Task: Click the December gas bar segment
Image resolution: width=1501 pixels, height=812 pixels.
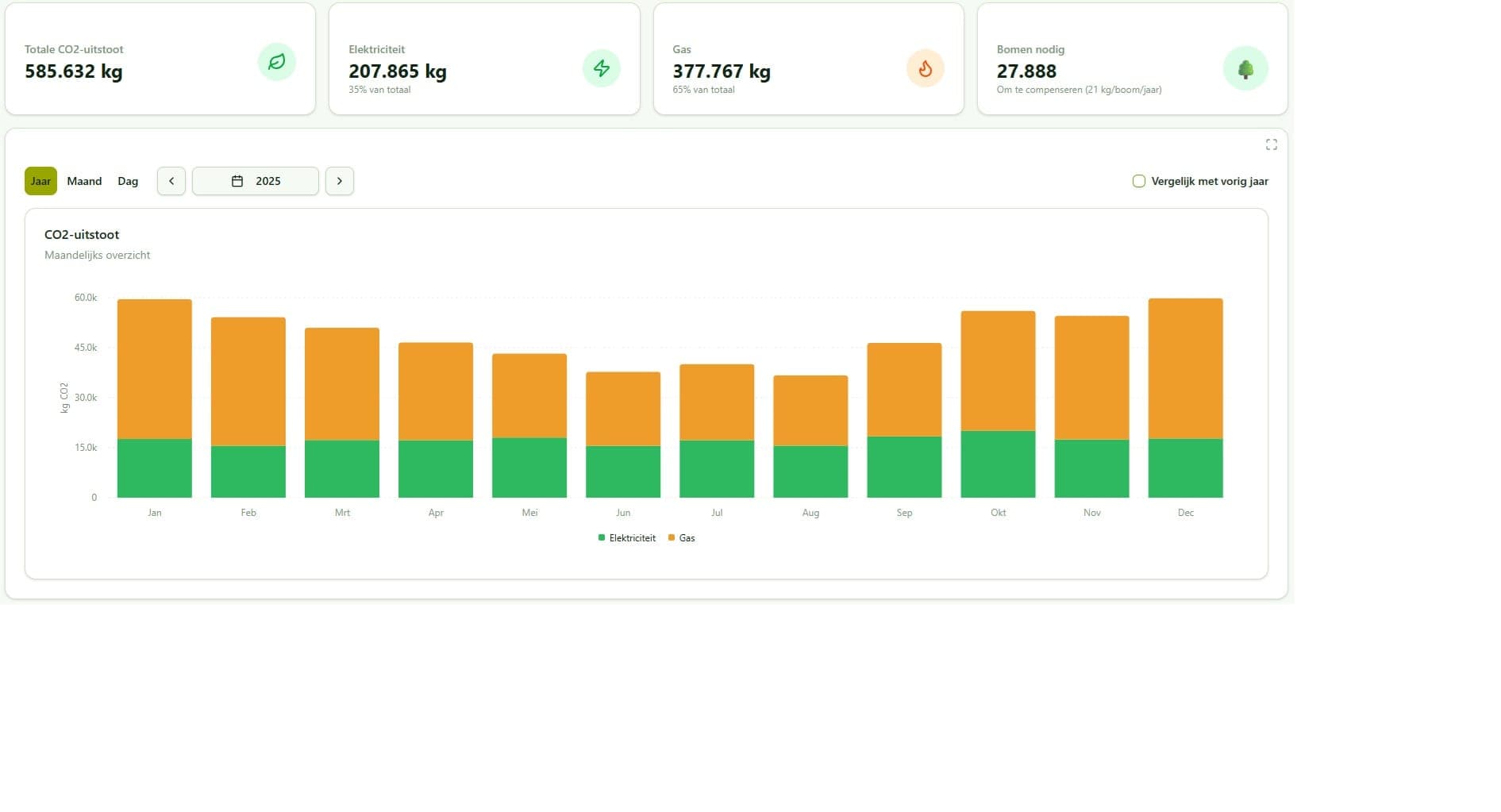Action: tap(1185, 368)
